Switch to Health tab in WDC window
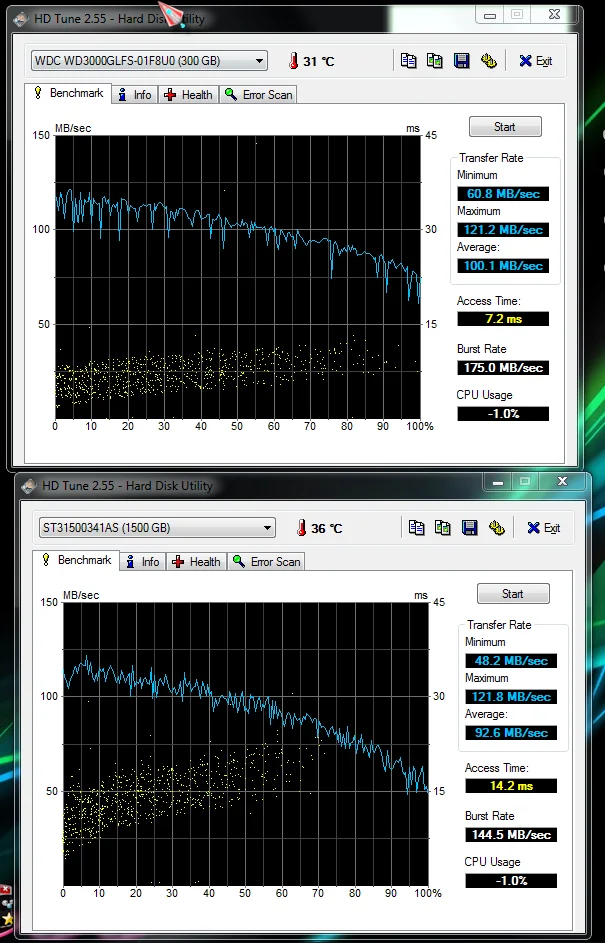 189,94
